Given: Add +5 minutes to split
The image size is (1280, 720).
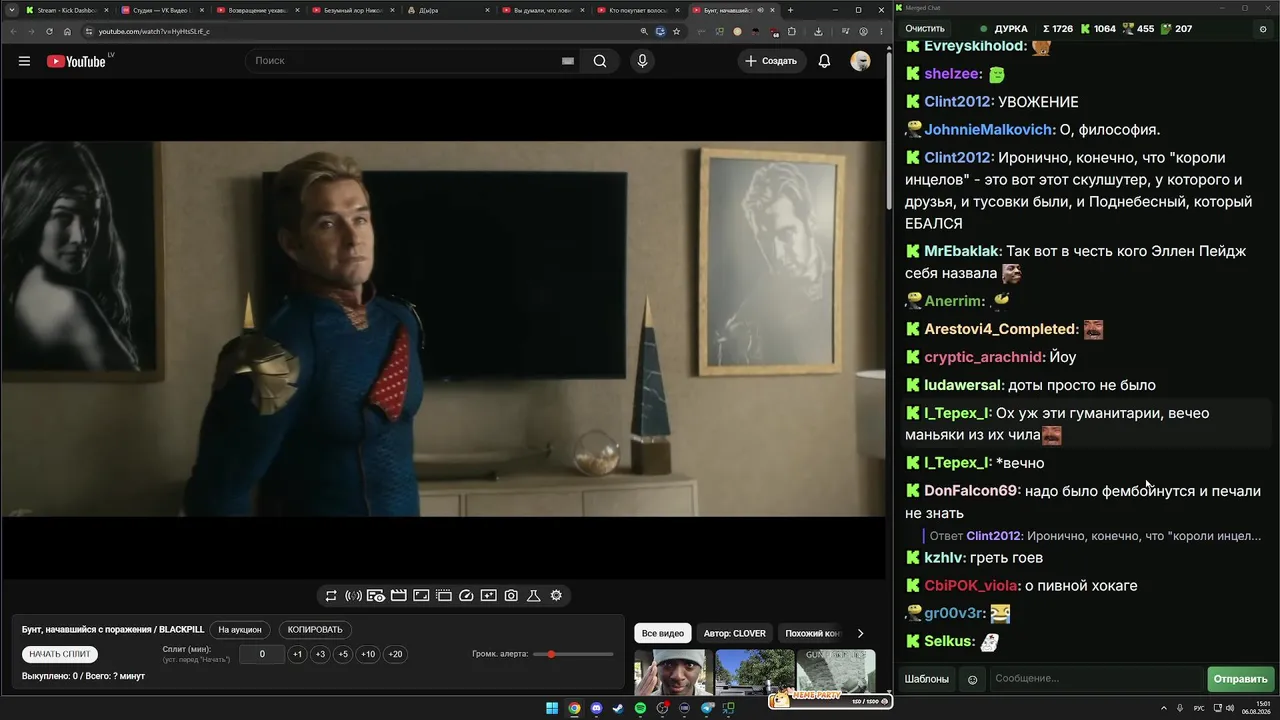Looking at the screenshot, I should (343, 655).
